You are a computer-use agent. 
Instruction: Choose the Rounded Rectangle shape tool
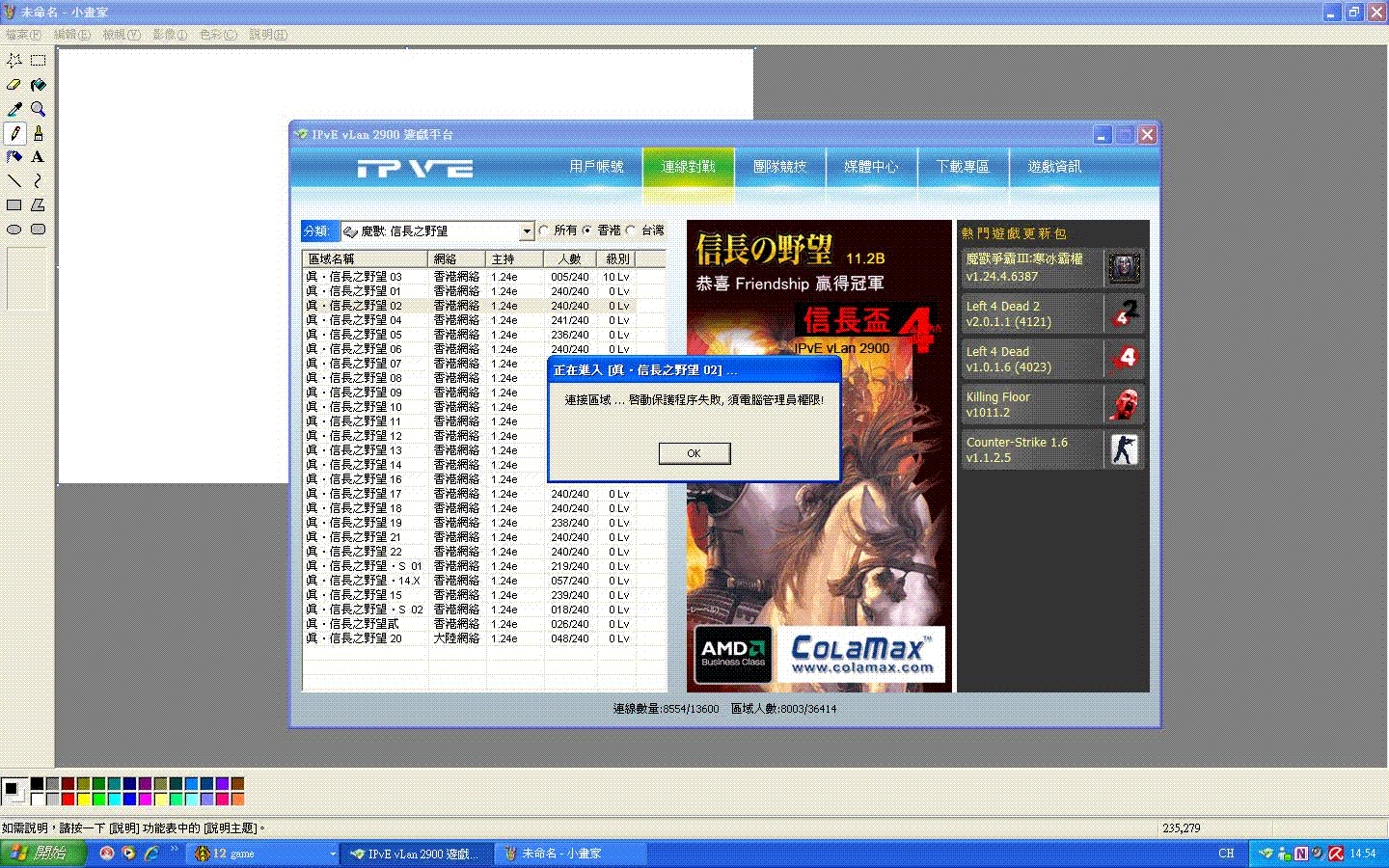click(39, 230)
